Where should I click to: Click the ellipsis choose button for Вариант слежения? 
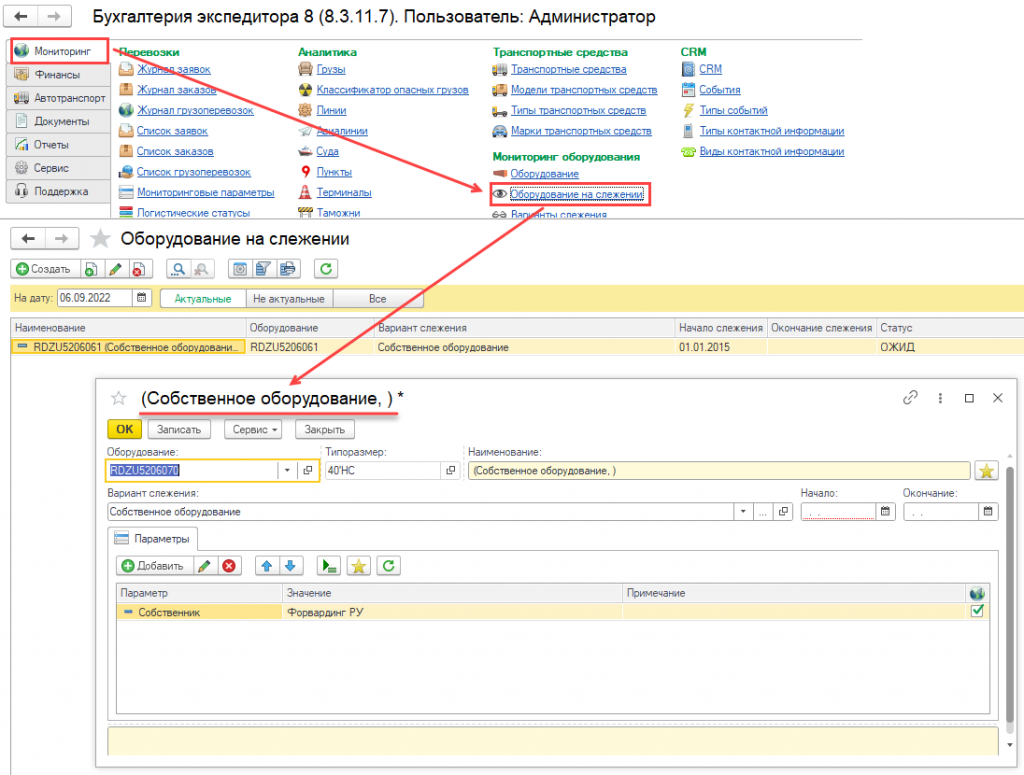[x=763, y=512]
